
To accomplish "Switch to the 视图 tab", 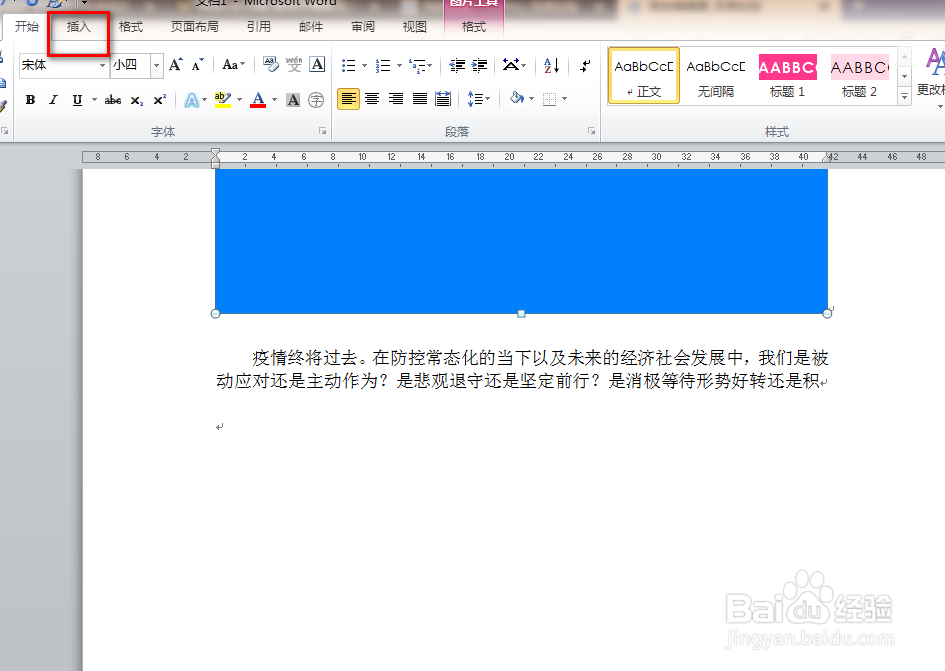I will coord(415,27).
